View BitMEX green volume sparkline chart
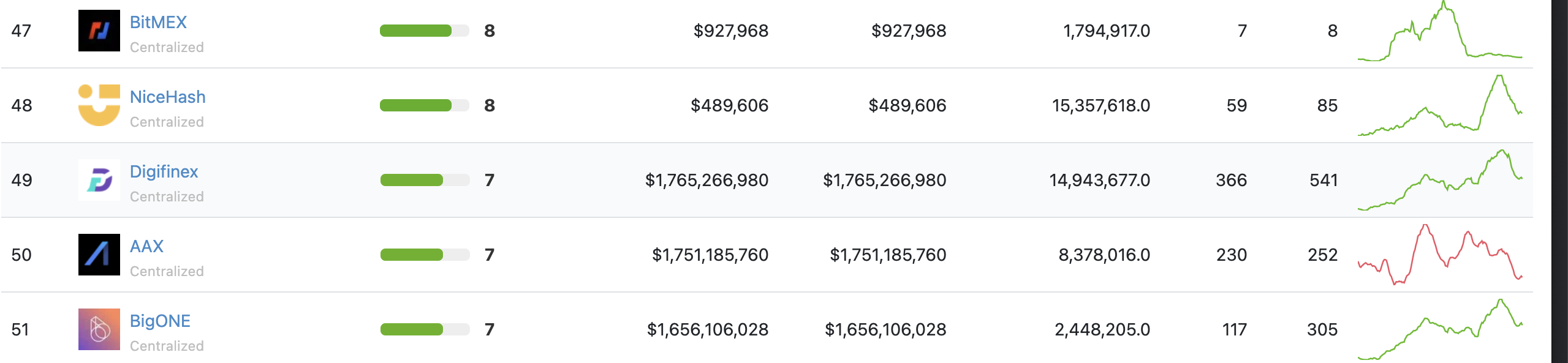Screen dimensions: 1568x363 click(1440, 31)
